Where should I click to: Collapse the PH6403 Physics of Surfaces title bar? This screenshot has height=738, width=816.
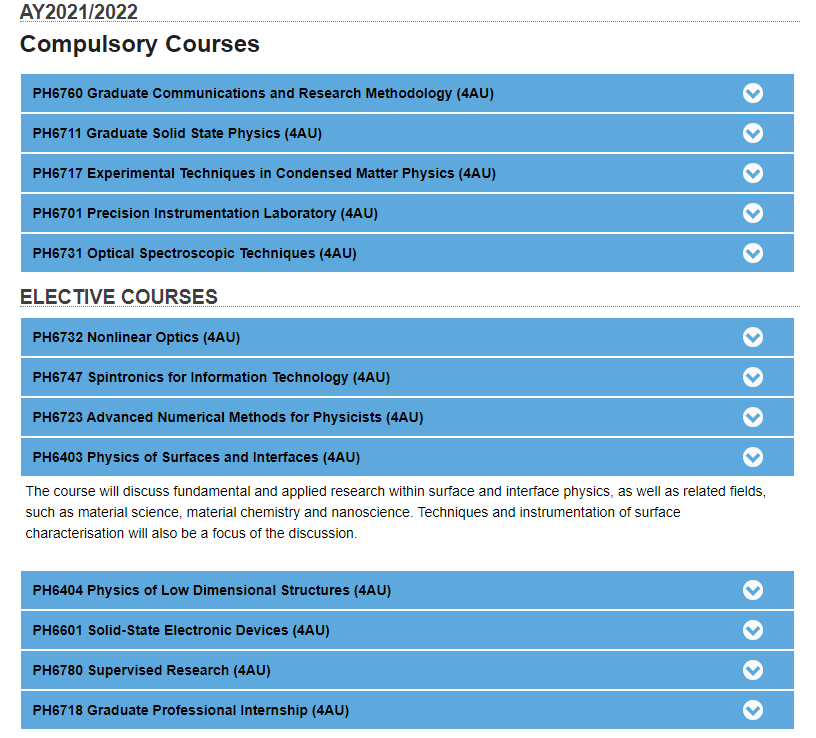coord(407,457)
